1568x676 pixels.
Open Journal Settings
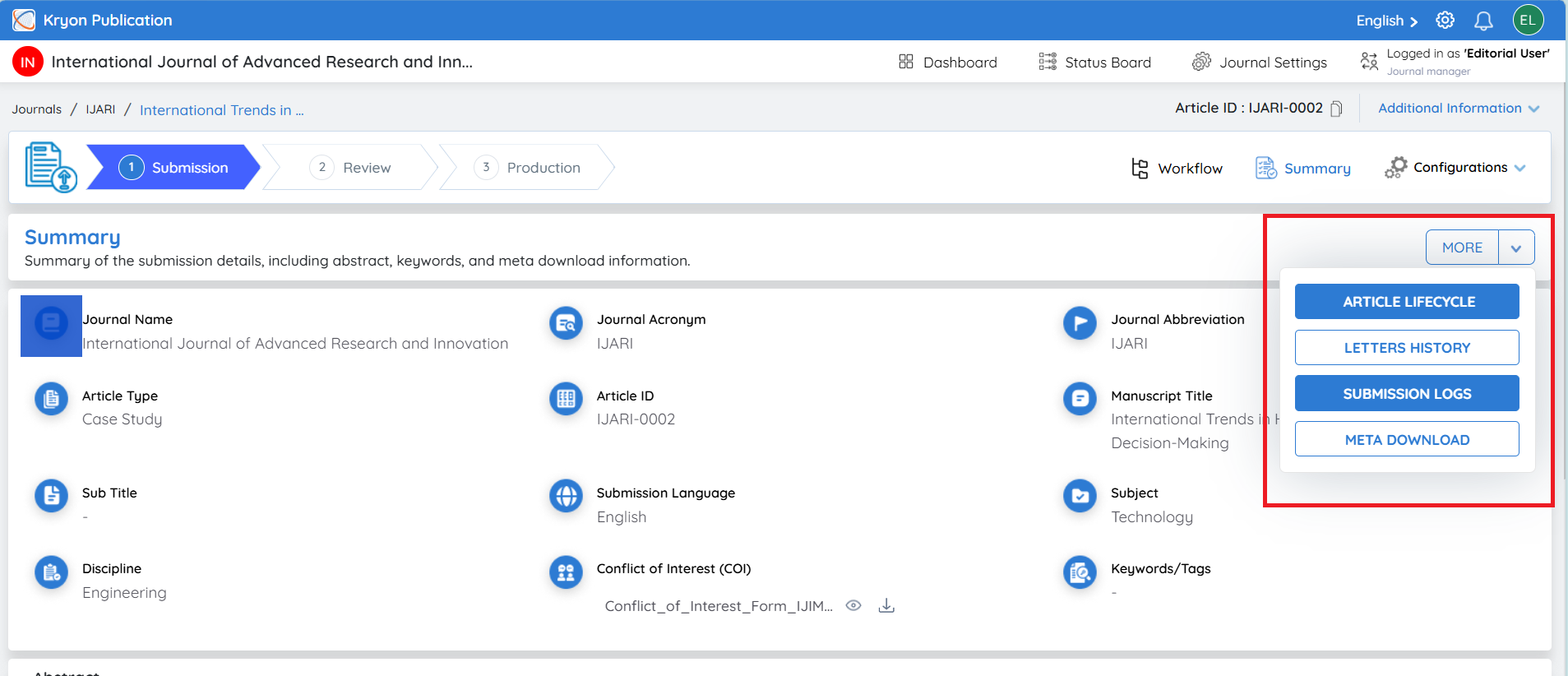pos(1260,62)
